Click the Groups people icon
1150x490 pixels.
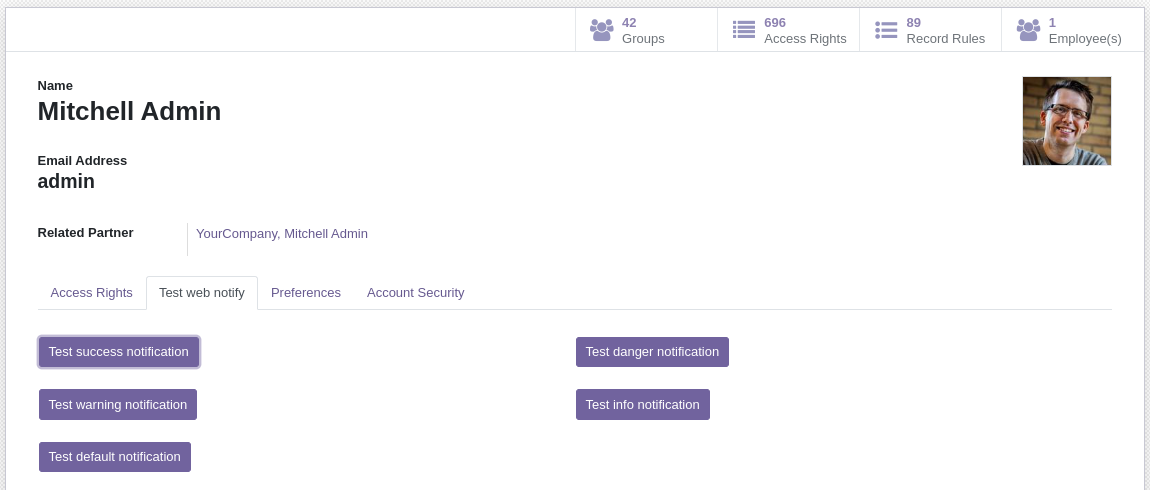601,30
